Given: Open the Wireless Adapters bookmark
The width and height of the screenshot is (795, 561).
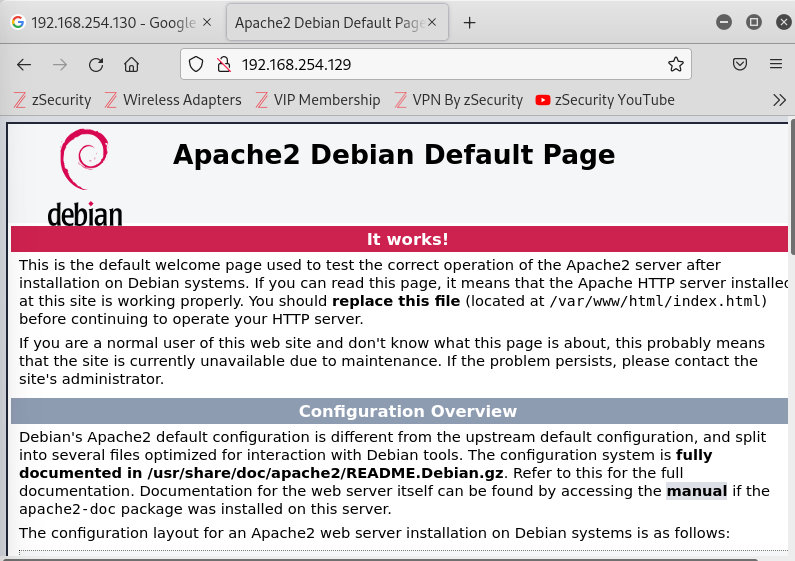Looking at the screenshot, I should point(173,100).
